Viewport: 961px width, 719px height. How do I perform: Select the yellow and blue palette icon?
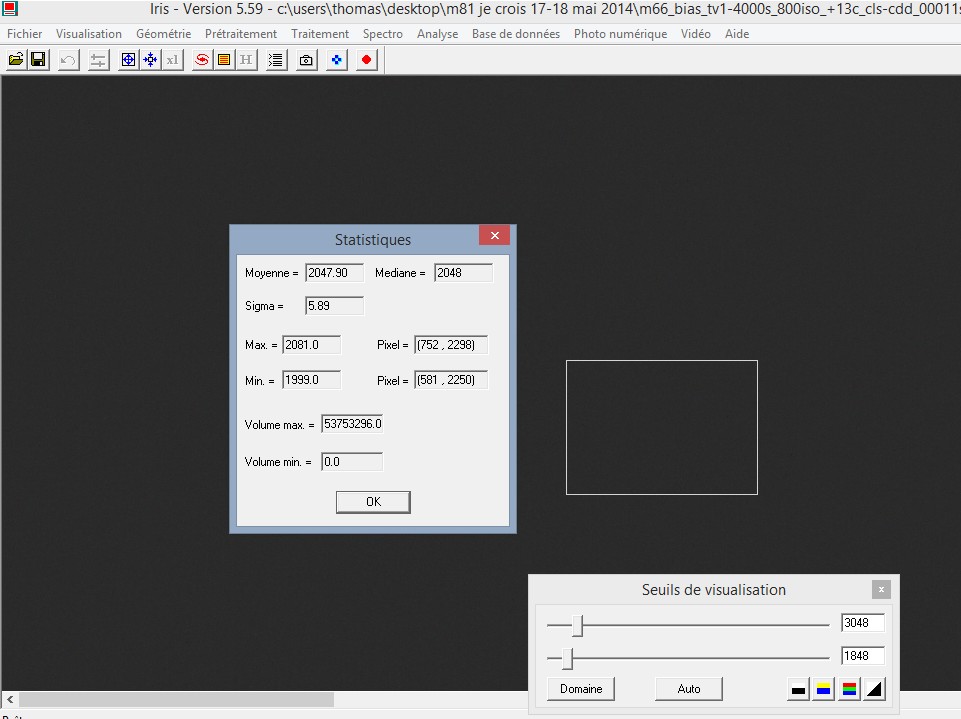coord(824,690)
